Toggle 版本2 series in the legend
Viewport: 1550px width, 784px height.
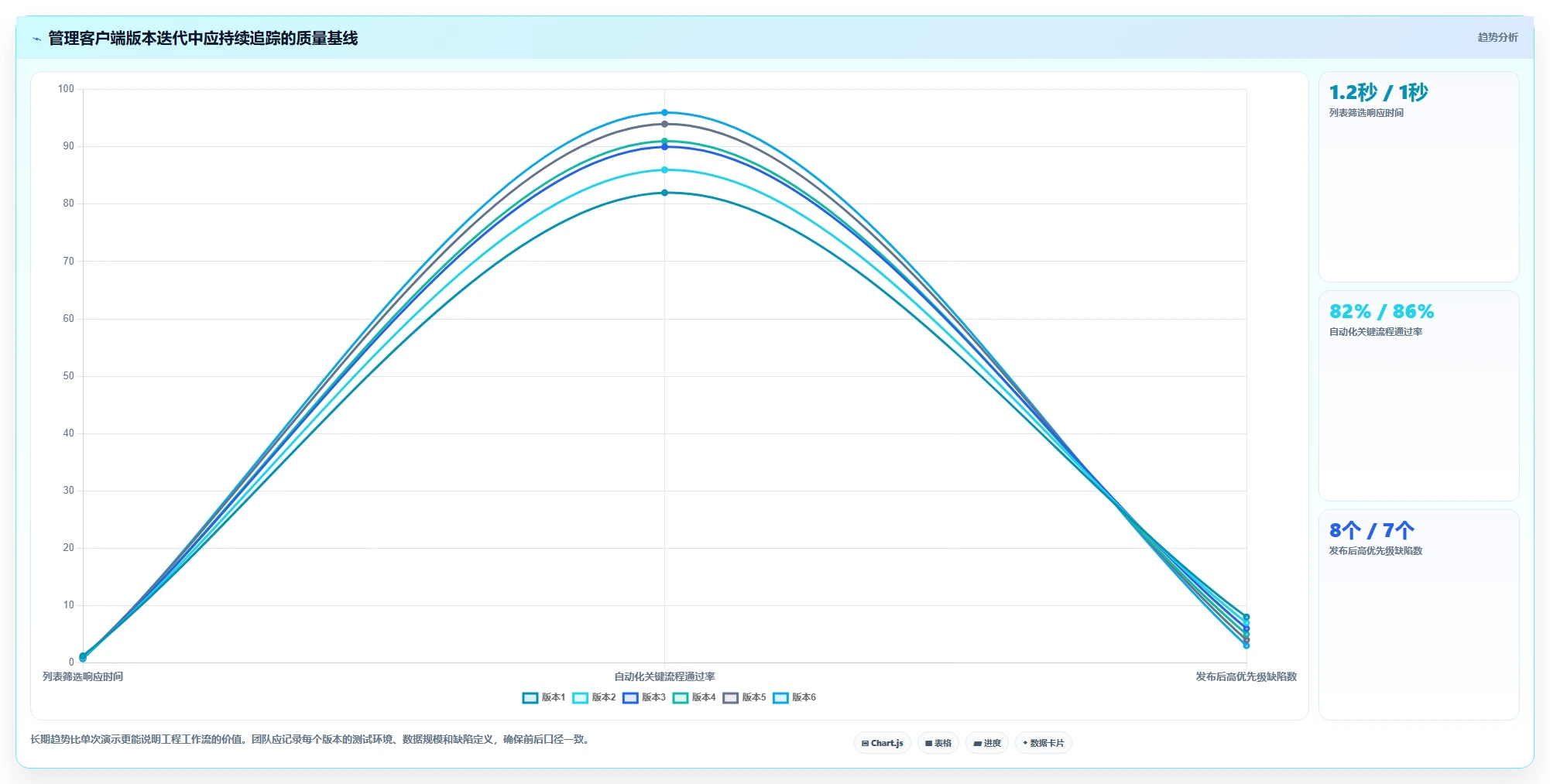pyautogui.click(x=595, y=697)
